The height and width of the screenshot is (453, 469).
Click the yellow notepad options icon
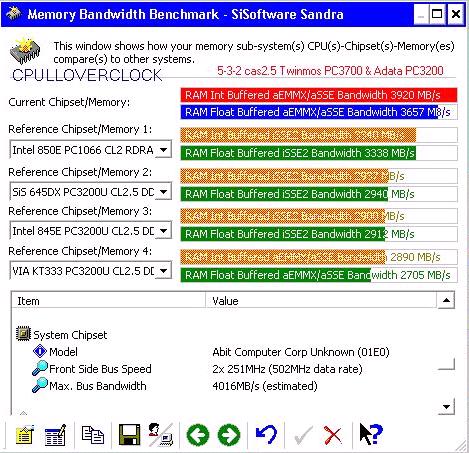24,435
